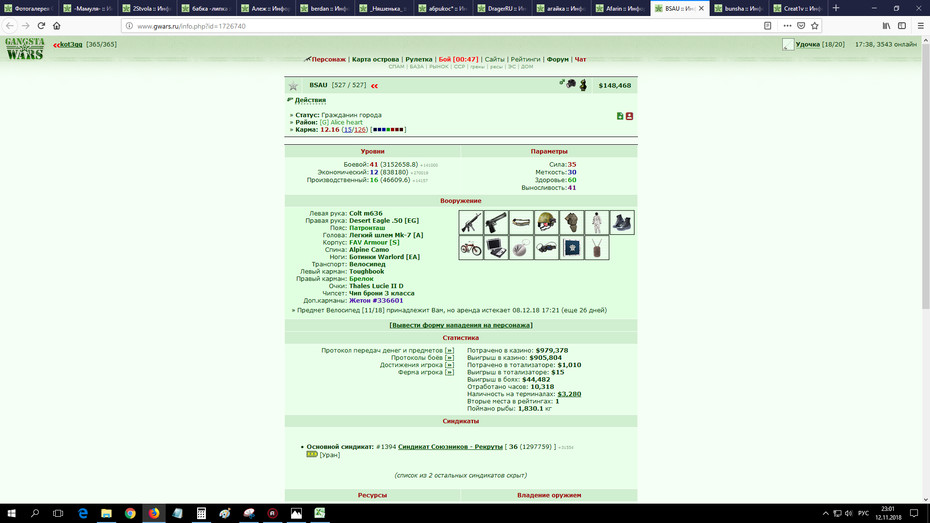Open the Форум menu item
The image size is (930, 523).
(x=558, y=59)
